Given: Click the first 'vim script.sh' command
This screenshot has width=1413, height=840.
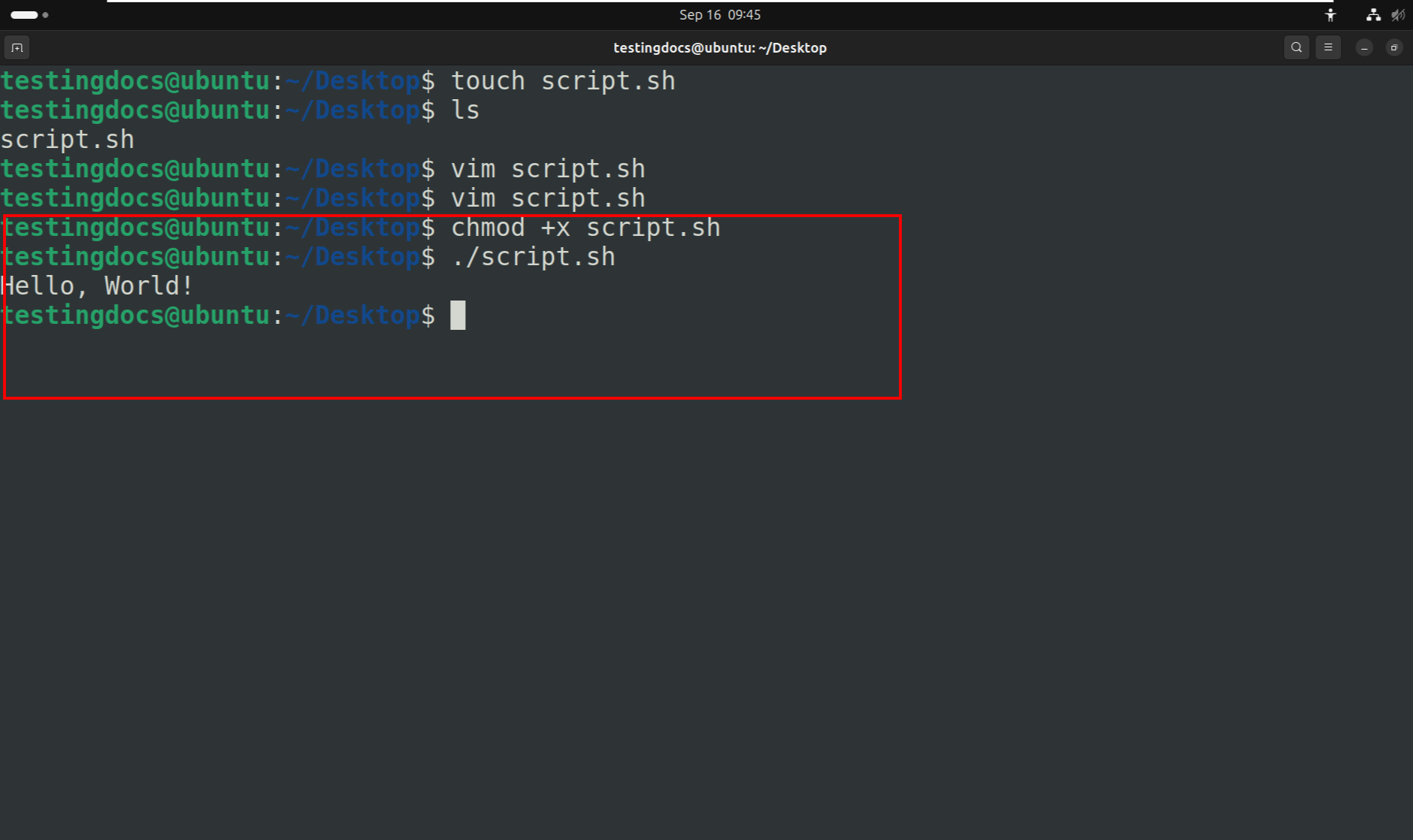Looking at the screenshot, I should [x=547, y=169].
